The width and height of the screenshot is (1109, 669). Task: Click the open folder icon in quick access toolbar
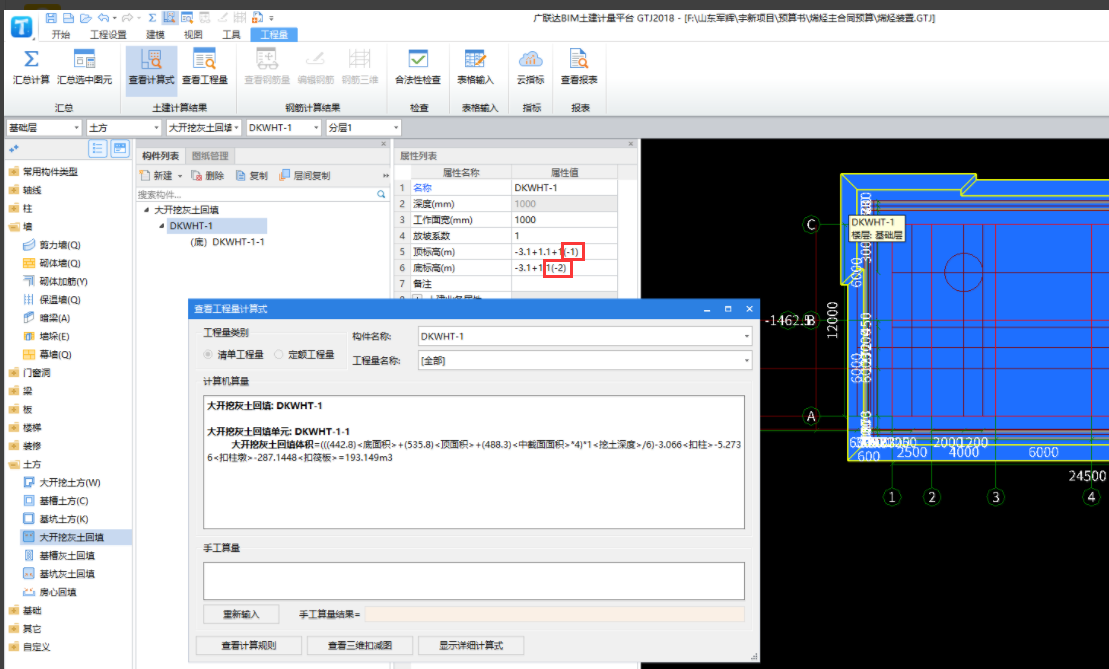86,18
